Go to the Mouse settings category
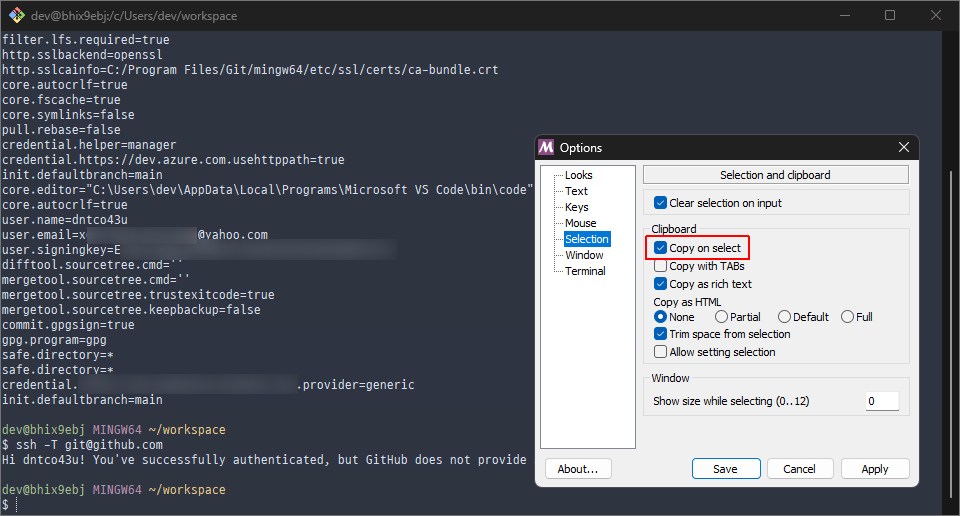Viewport: 960px width, 516px height. click(x=580, y=223)
